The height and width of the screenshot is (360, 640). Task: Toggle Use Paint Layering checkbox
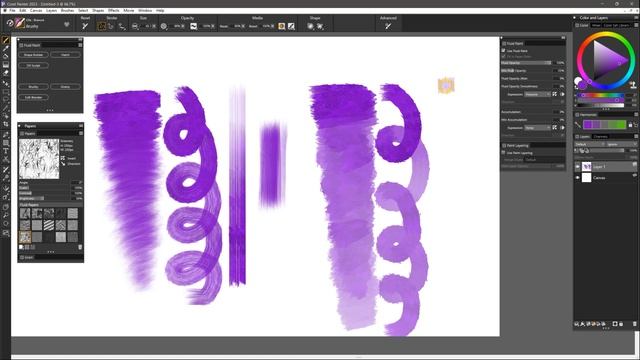tap(504, 153)
